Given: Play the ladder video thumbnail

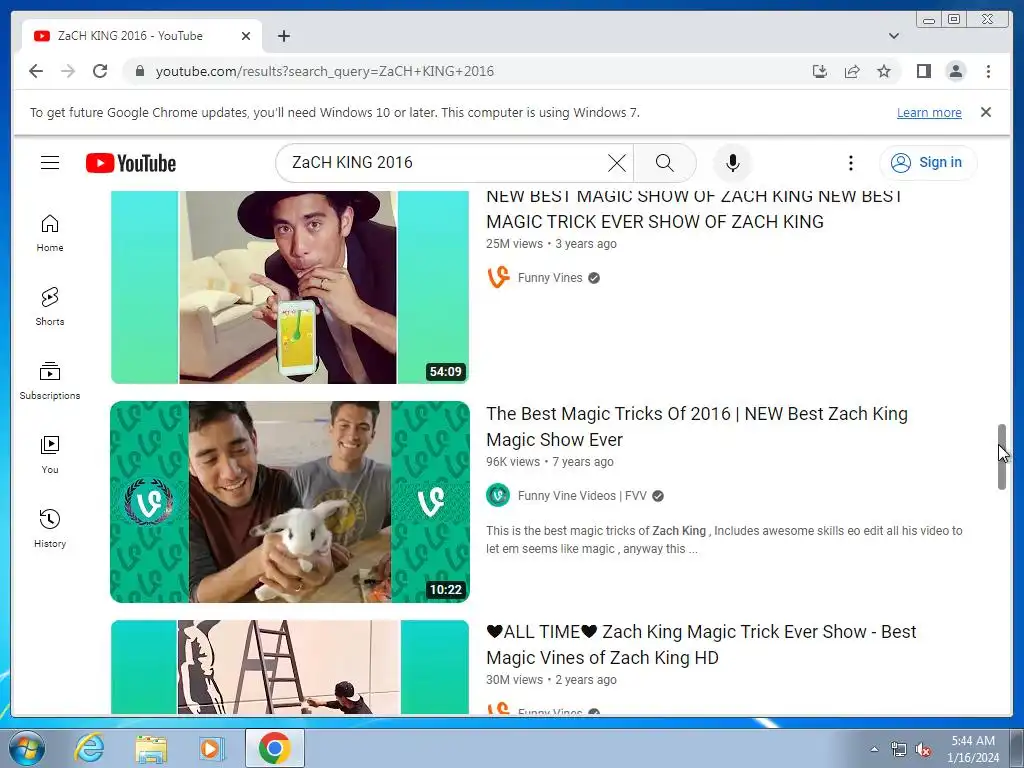Looking at the screenshot, I should (x=290, y=667).
